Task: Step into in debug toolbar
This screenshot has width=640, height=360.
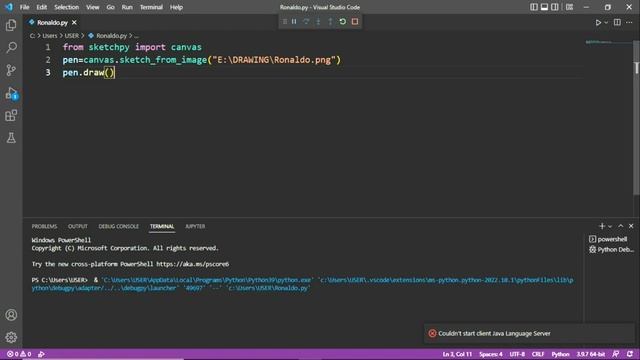Action: point(318,22)
